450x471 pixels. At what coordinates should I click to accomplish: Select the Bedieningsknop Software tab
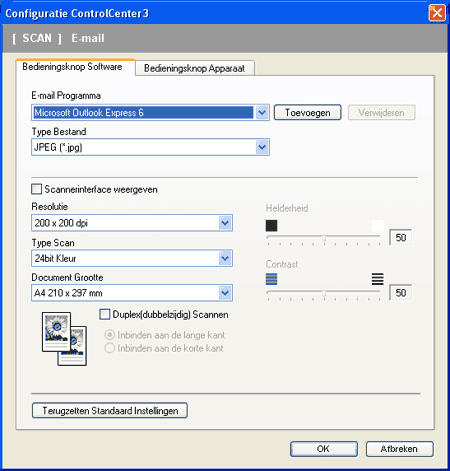click(x=72, y=67)
